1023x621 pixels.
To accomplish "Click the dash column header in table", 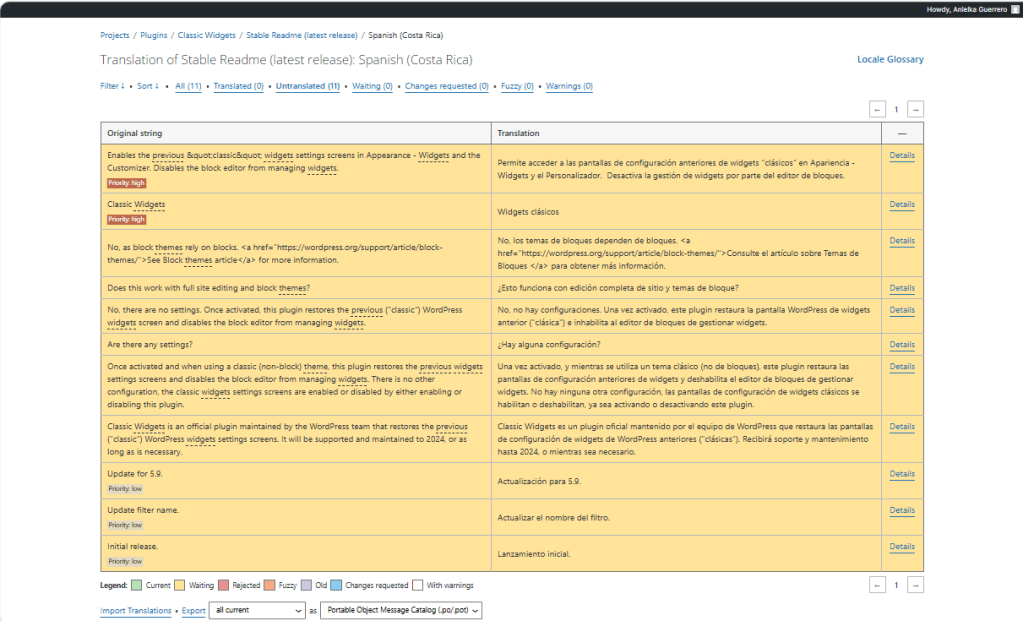I will point(902,133).
